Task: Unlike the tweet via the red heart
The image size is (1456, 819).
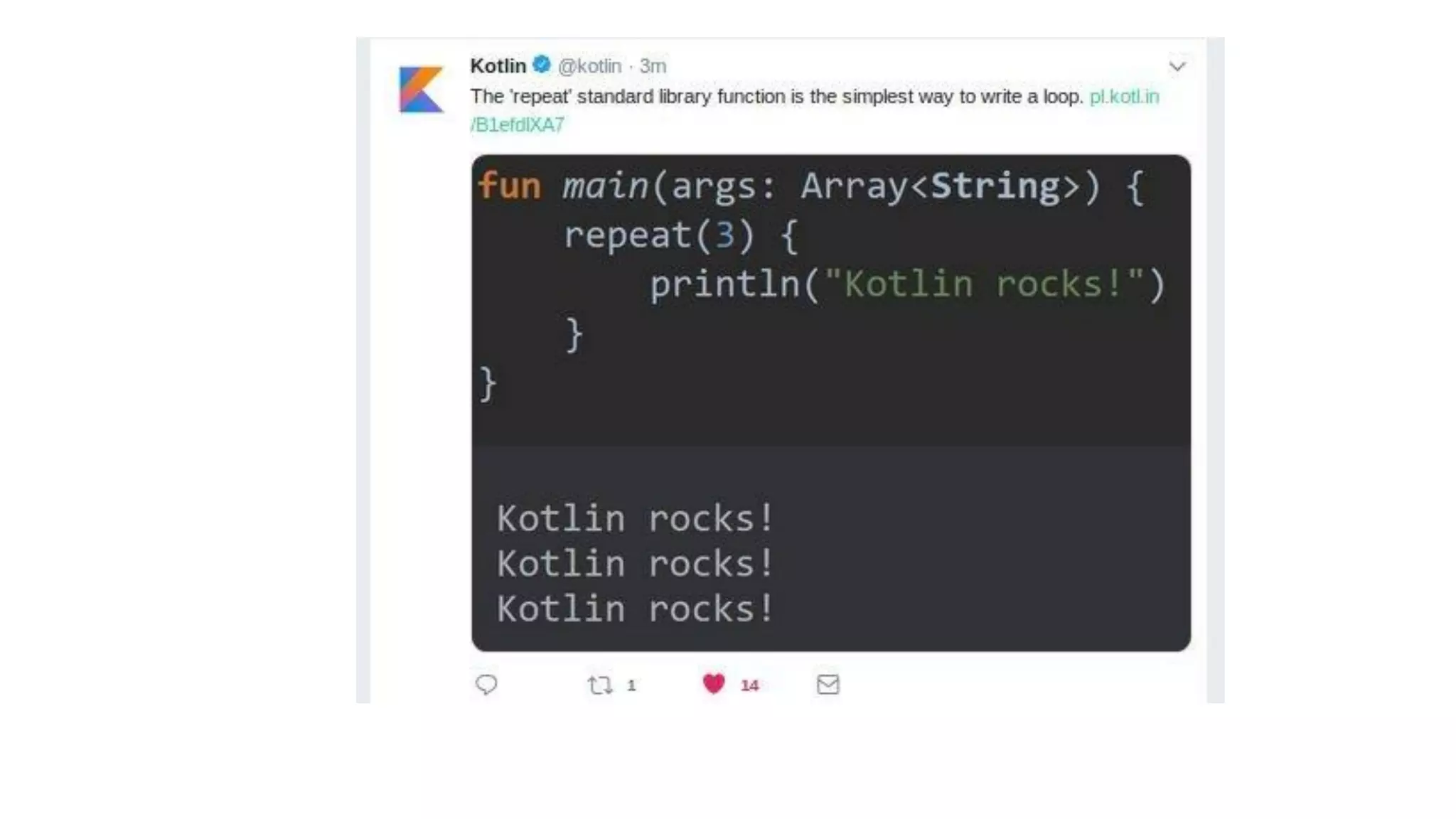Action: coord(713,684)
